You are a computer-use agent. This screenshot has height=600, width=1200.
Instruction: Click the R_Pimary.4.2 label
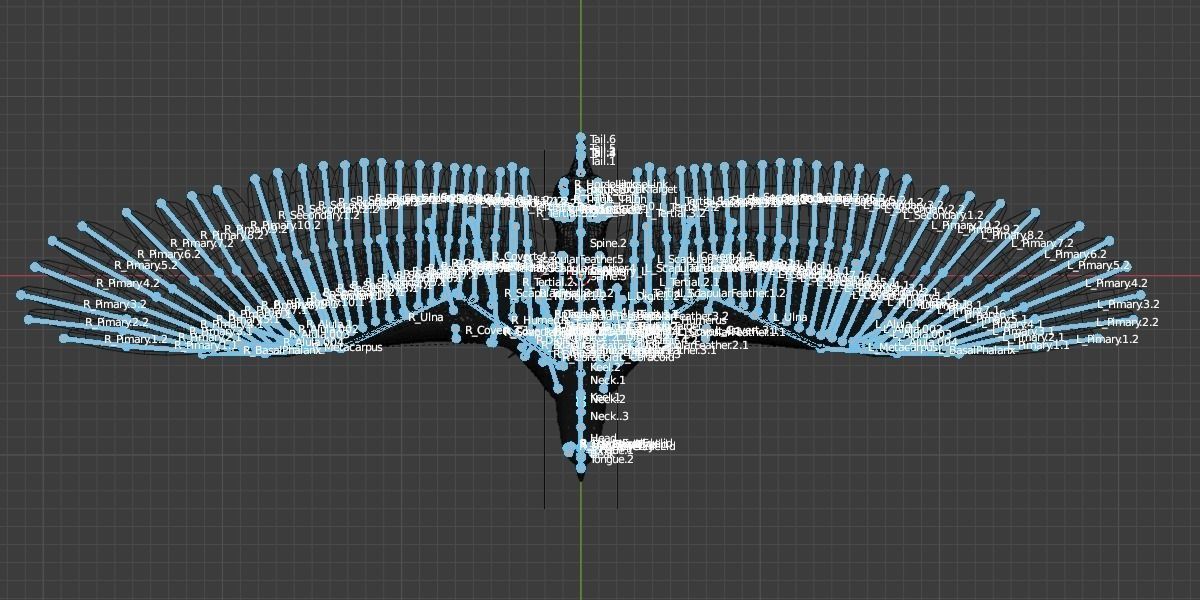[128, 283]
